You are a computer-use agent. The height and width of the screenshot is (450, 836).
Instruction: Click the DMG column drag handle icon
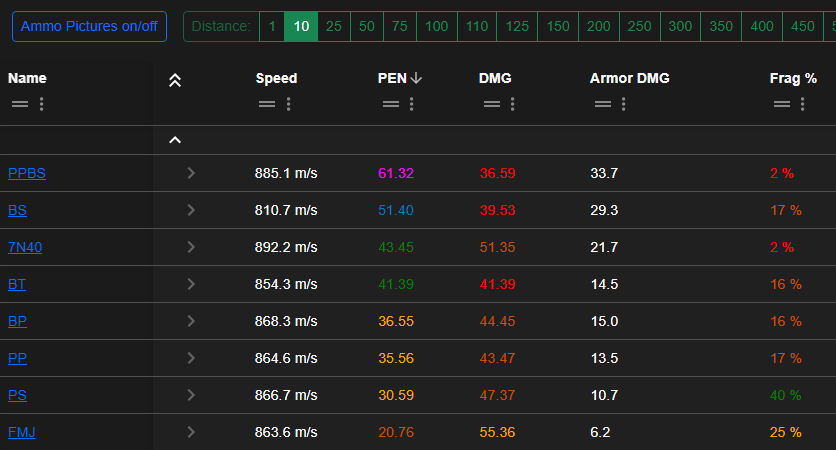(x=491, y=104)
